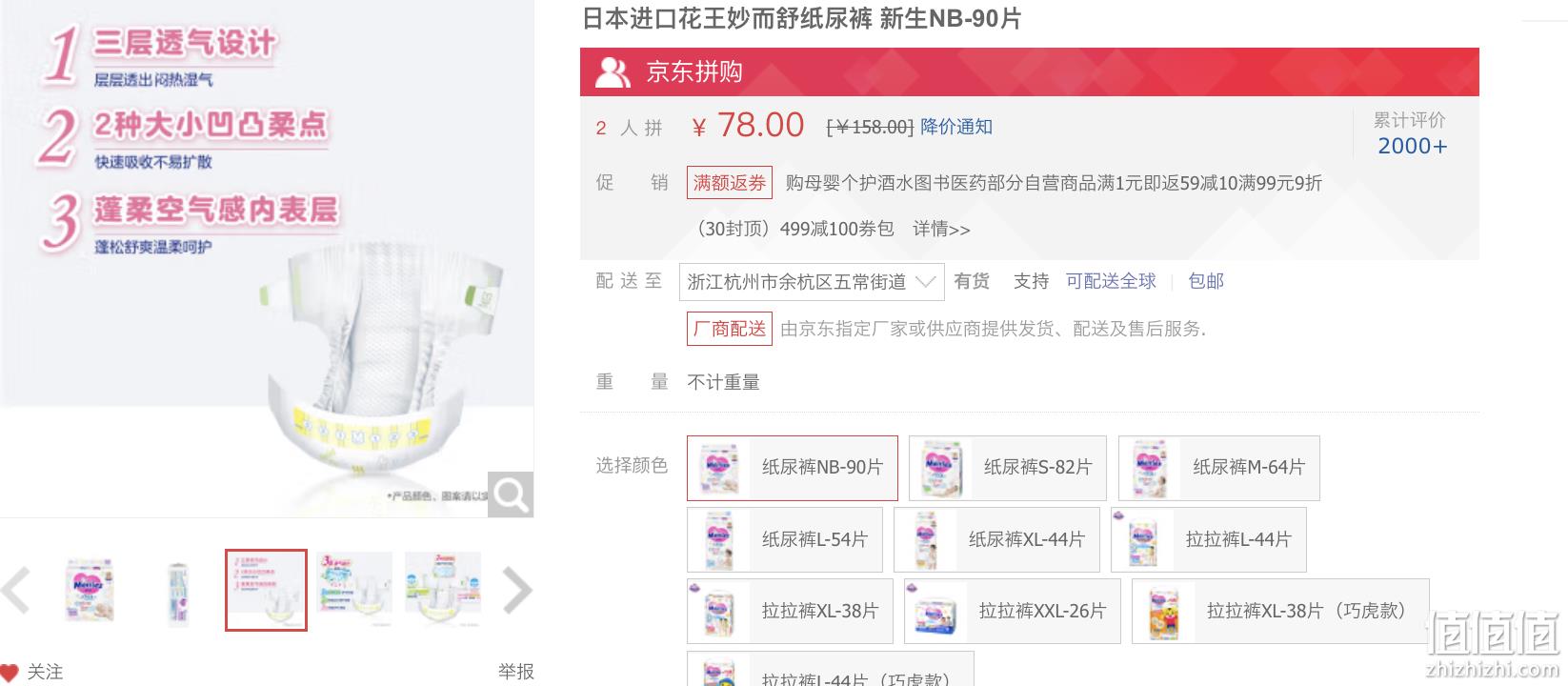Click the 可配送全球 global shipping link
1568x686 pixels.
pos(1111,281)
